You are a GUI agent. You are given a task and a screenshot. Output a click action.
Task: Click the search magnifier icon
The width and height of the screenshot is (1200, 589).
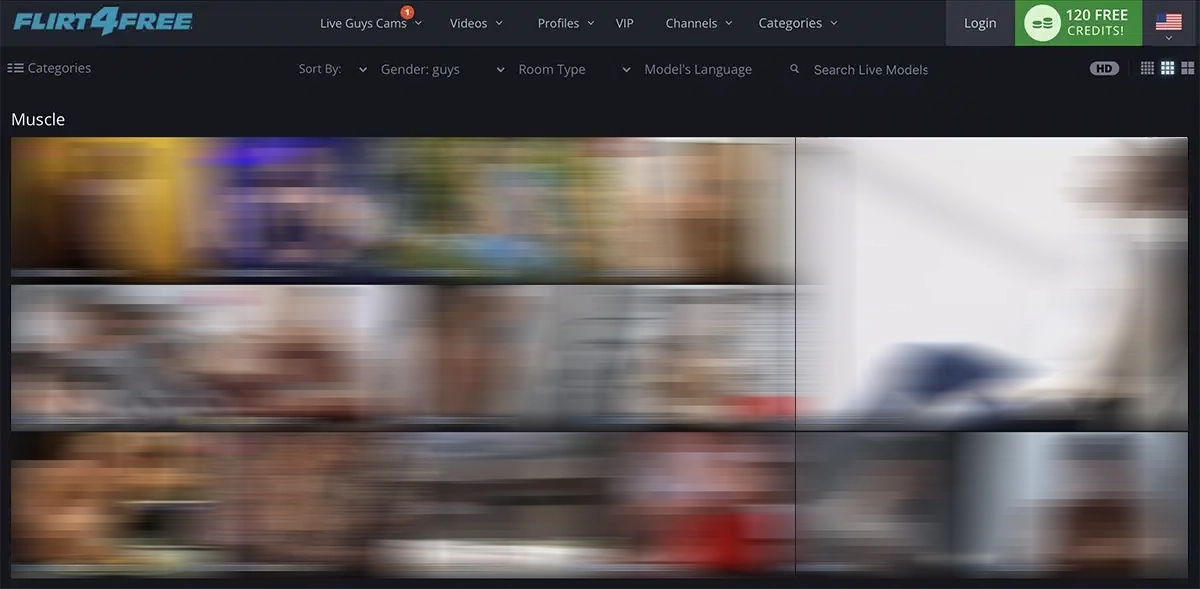[x=795, y=69]
